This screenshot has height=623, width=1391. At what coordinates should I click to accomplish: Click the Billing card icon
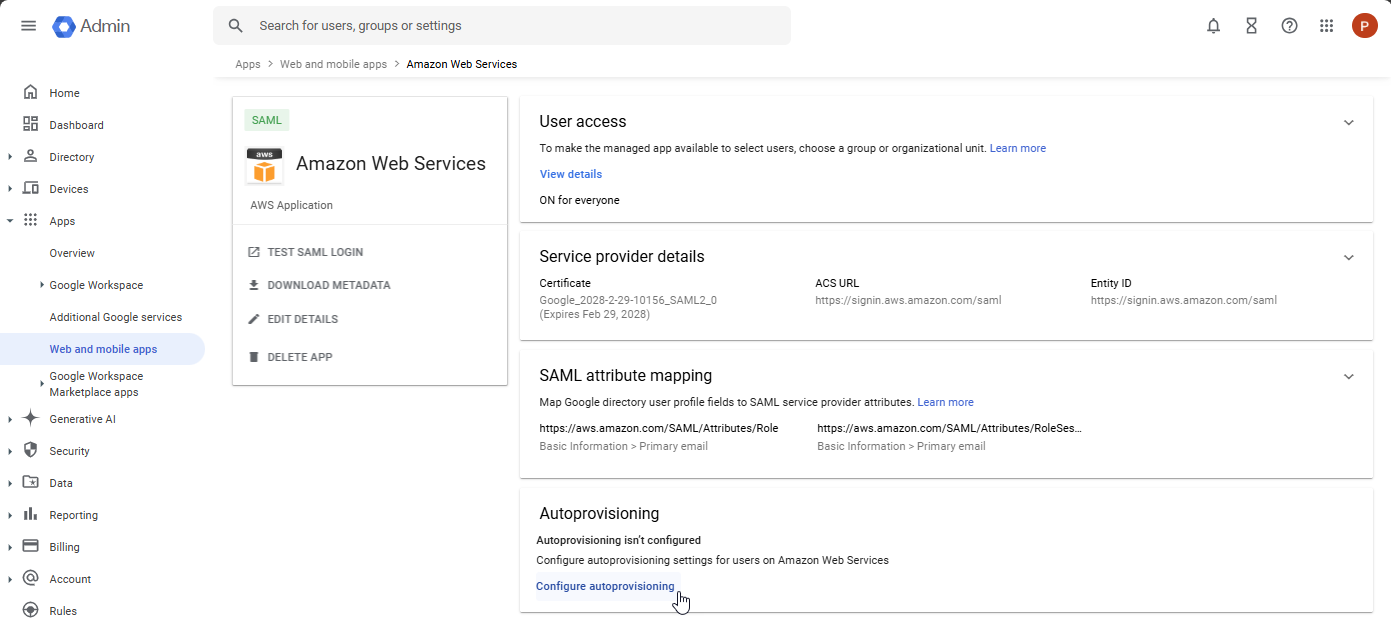[x=30, y=547]
